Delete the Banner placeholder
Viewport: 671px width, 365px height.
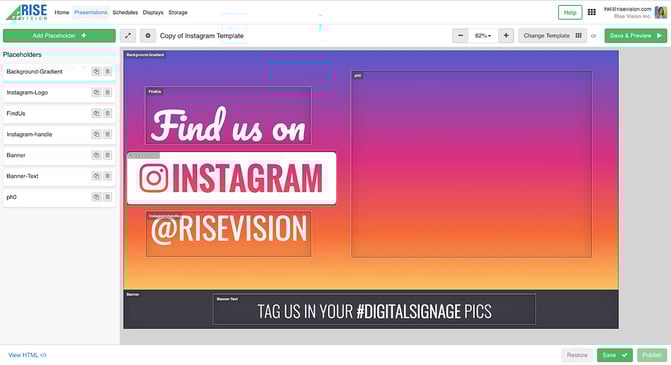[x=107, y=155]
